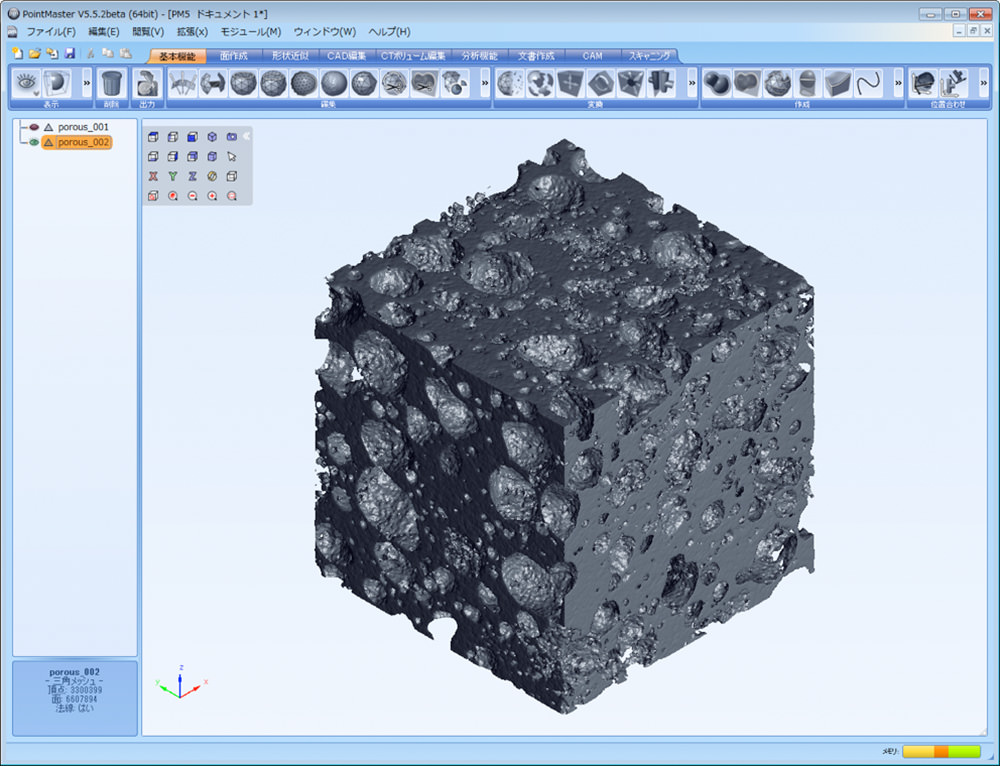Open the モジュール(M) menu
The height and width of the screenshot is (766, 1000).
pos(251,31)
